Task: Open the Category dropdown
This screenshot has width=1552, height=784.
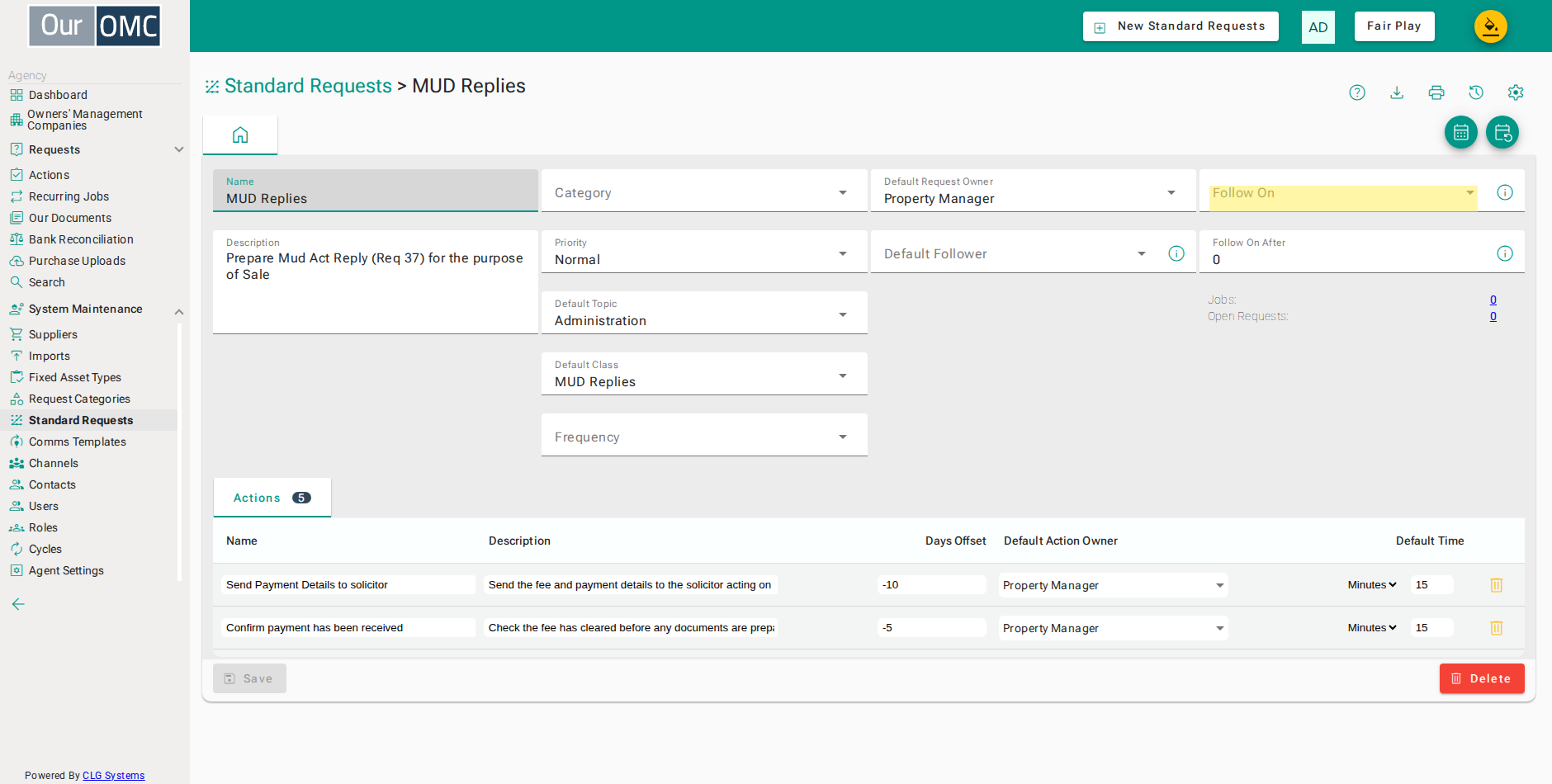Action: pyautogui.click(x=704, y=192)
